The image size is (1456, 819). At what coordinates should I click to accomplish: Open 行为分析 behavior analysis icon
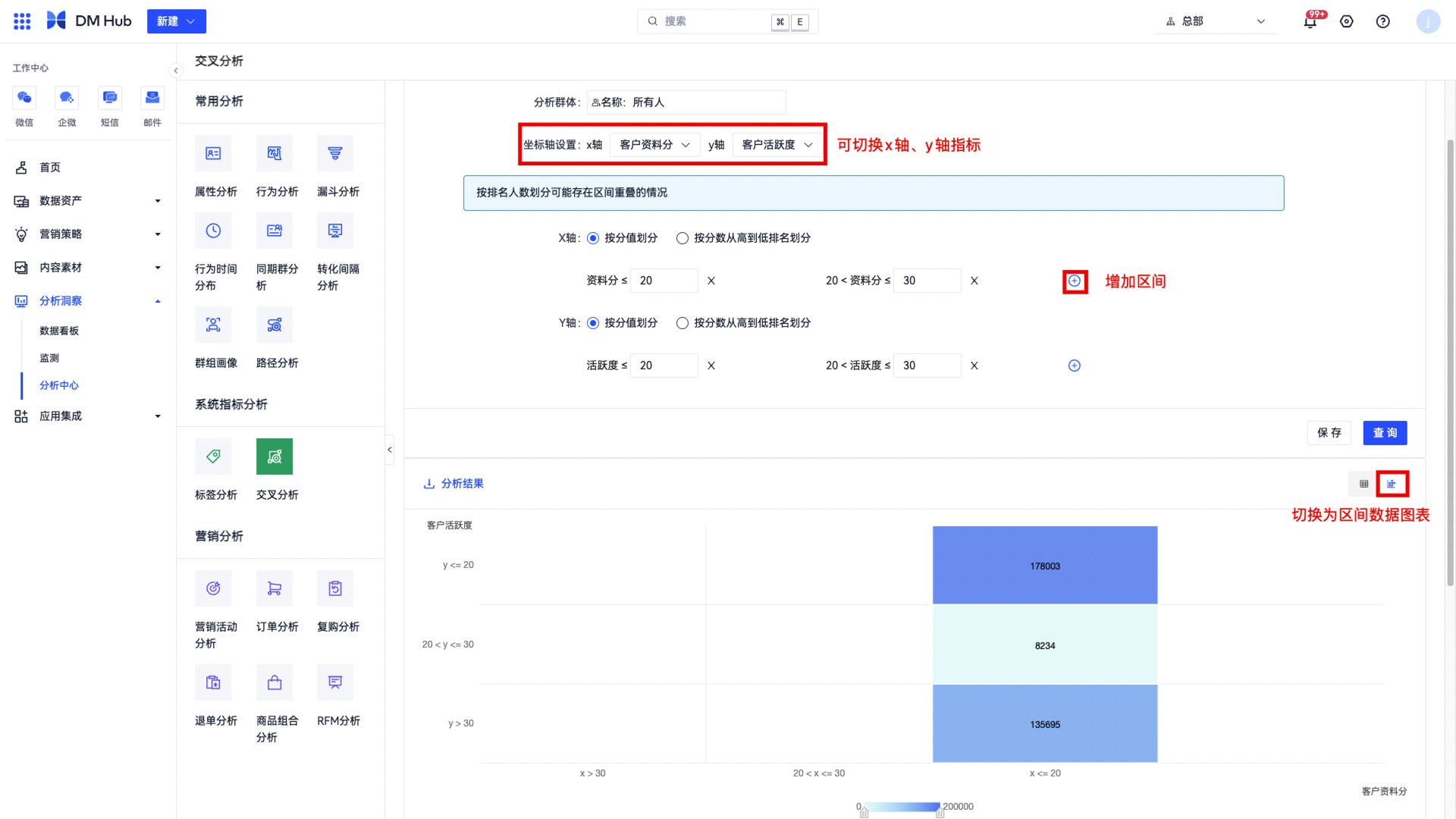tap(275, 153)
